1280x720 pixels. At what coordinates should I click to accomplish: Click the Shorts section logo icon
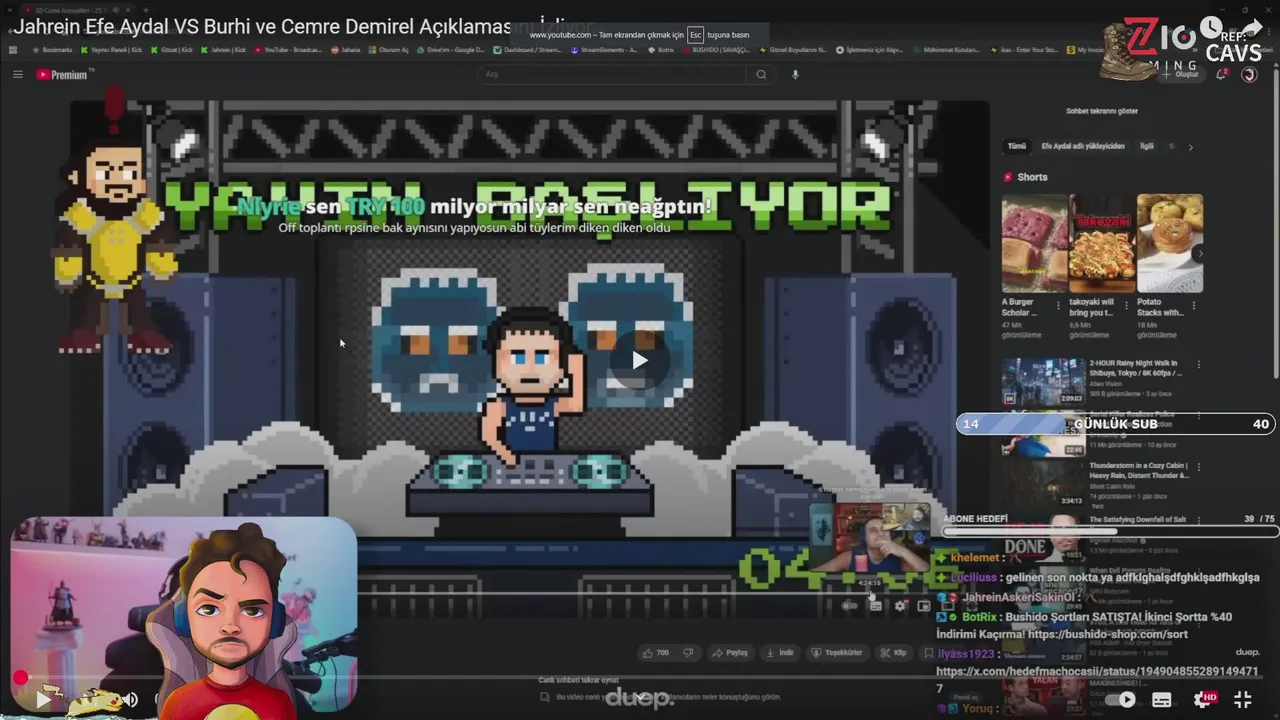1008,177
